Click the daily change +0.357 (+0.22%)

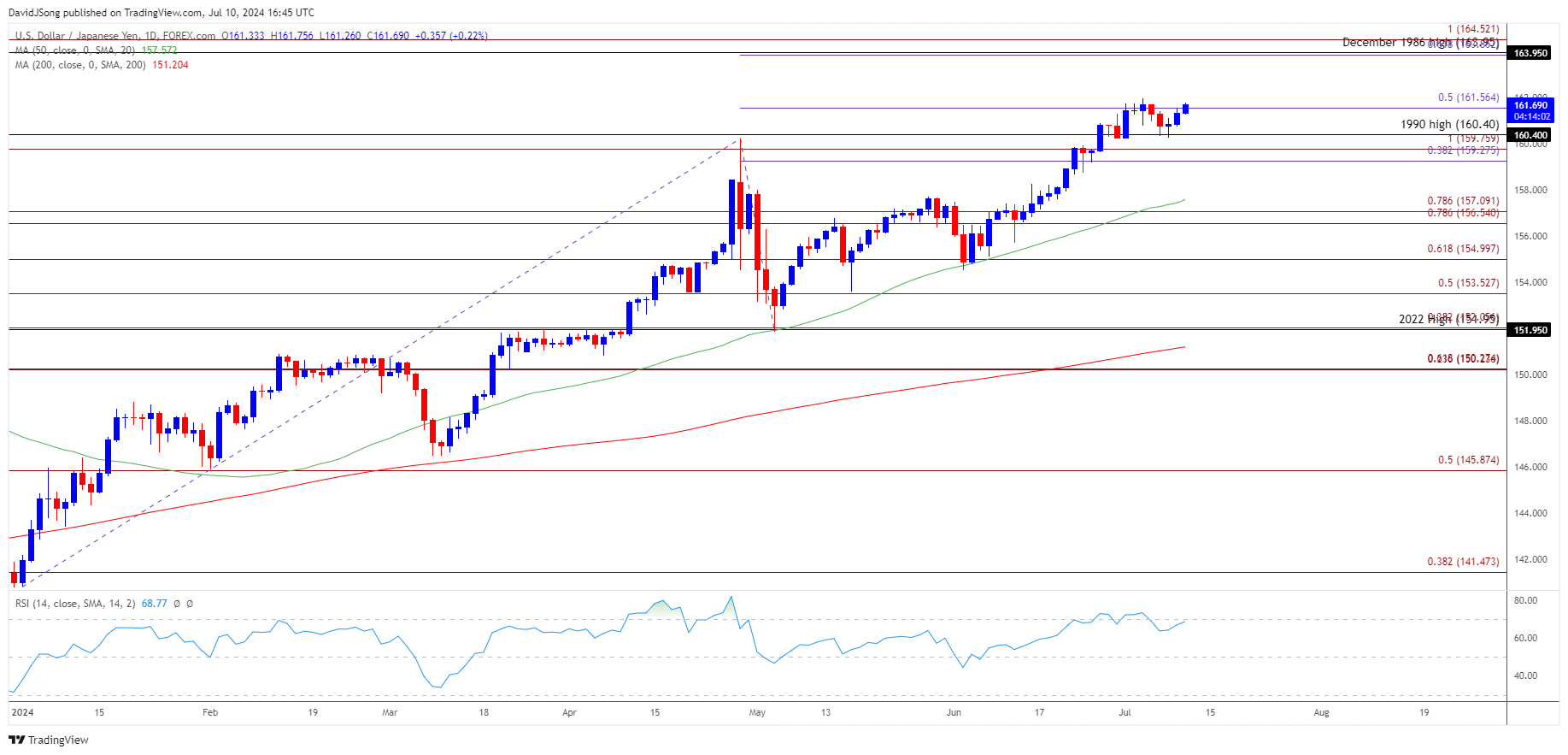[451, 36]
